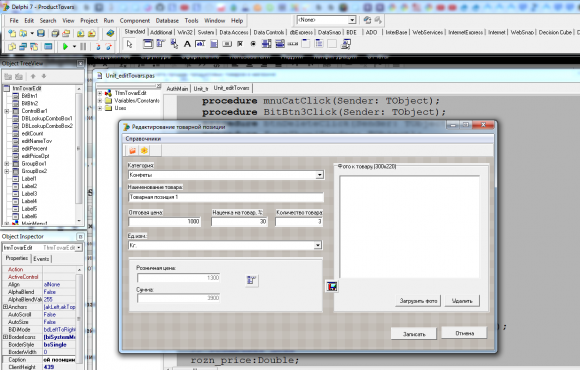This screenshot has height=370, width=580.
Task: Click the calculator icon beside the retail price field
Action: (x=252, y=280)
